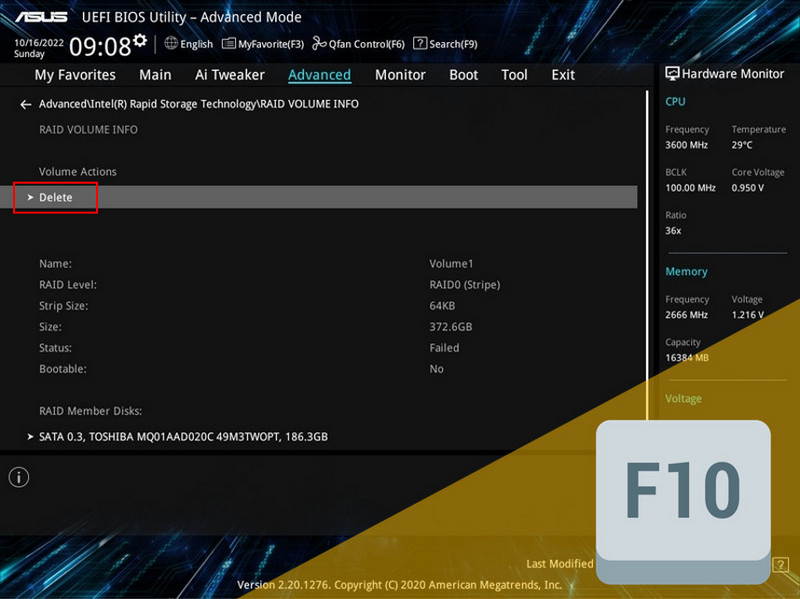Click the Hardware Monitor display icon

[672, 74]
